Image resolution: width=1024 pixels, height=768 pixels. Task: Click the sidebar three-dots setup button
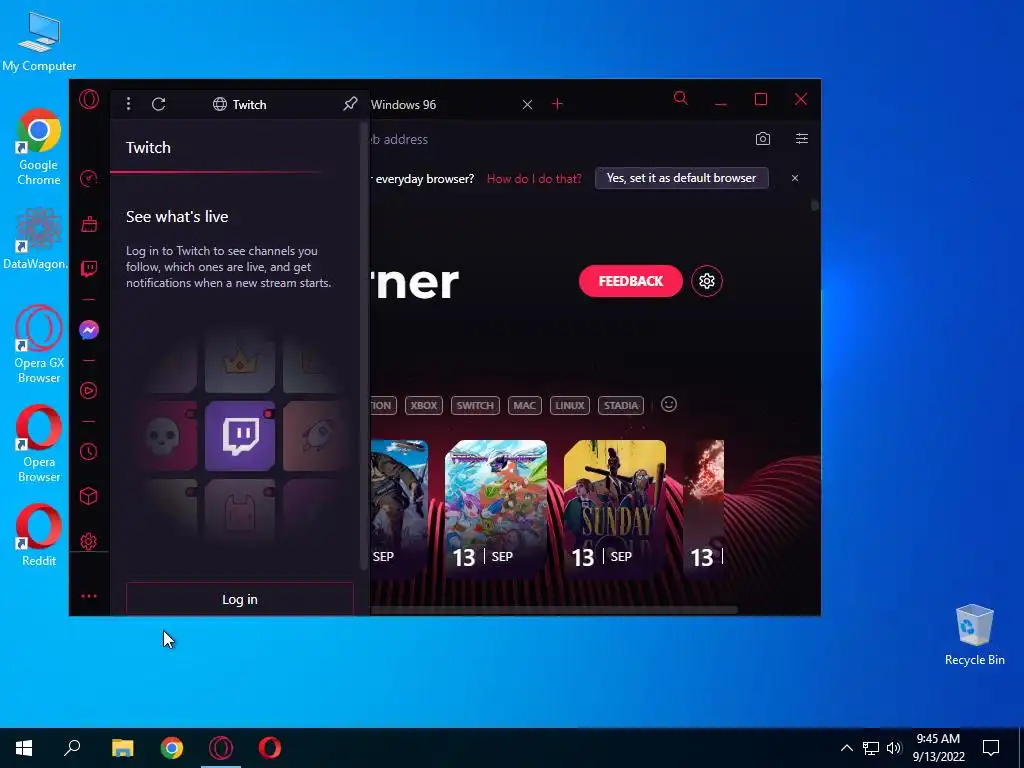tap(89, 596)
